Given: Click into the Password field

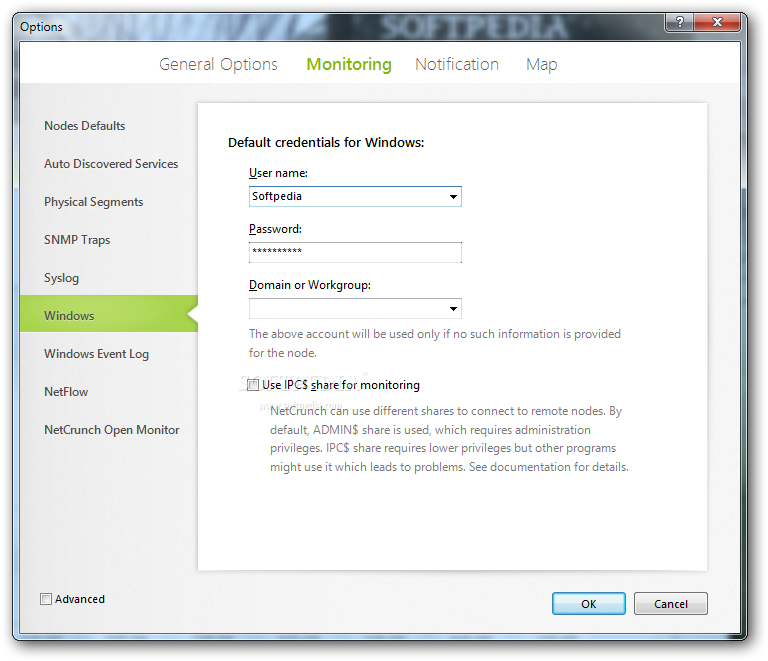Looking at the screenshot, I should tap(355, 253).
